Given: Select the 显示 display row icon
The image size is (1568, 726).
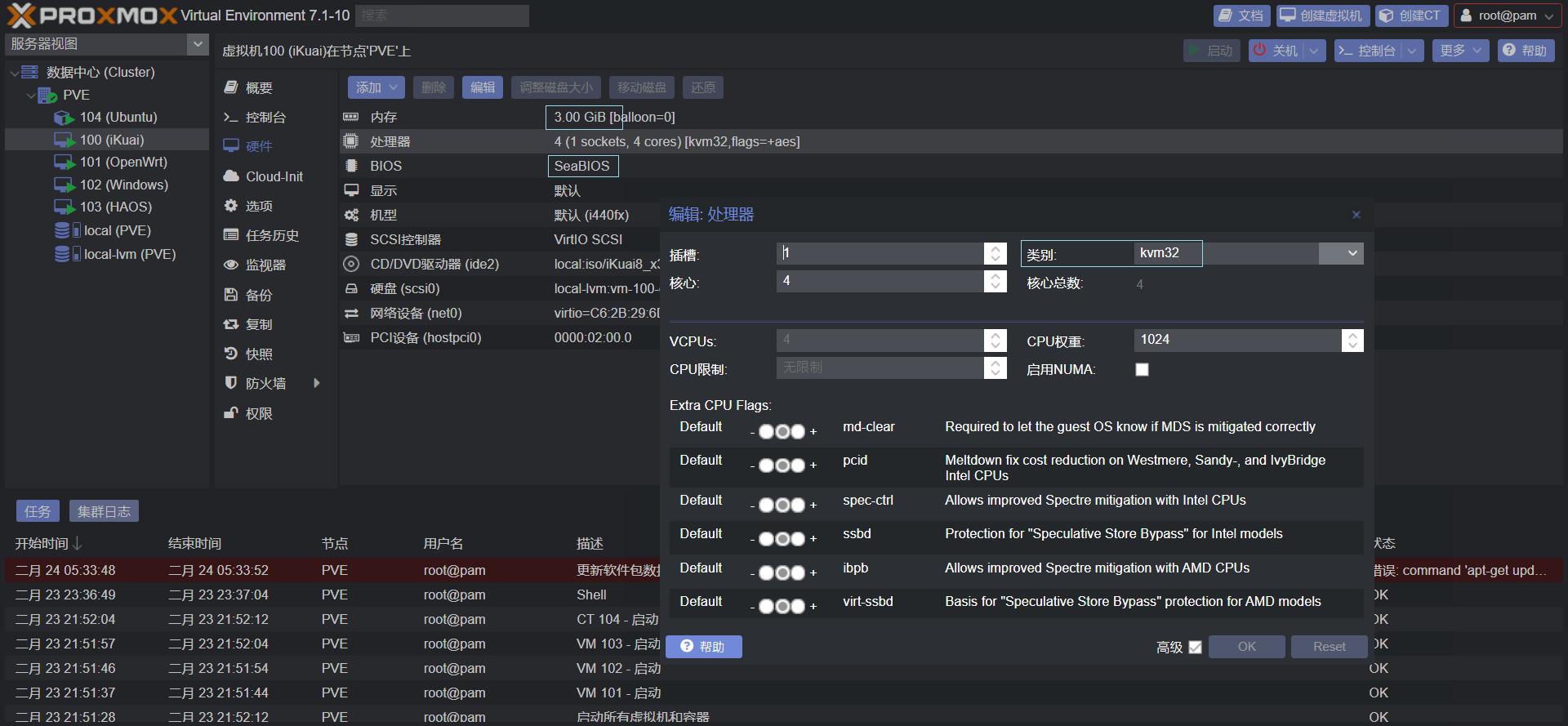Looking at the screenshot, I should pyautogui.click(x=351, y=190).
